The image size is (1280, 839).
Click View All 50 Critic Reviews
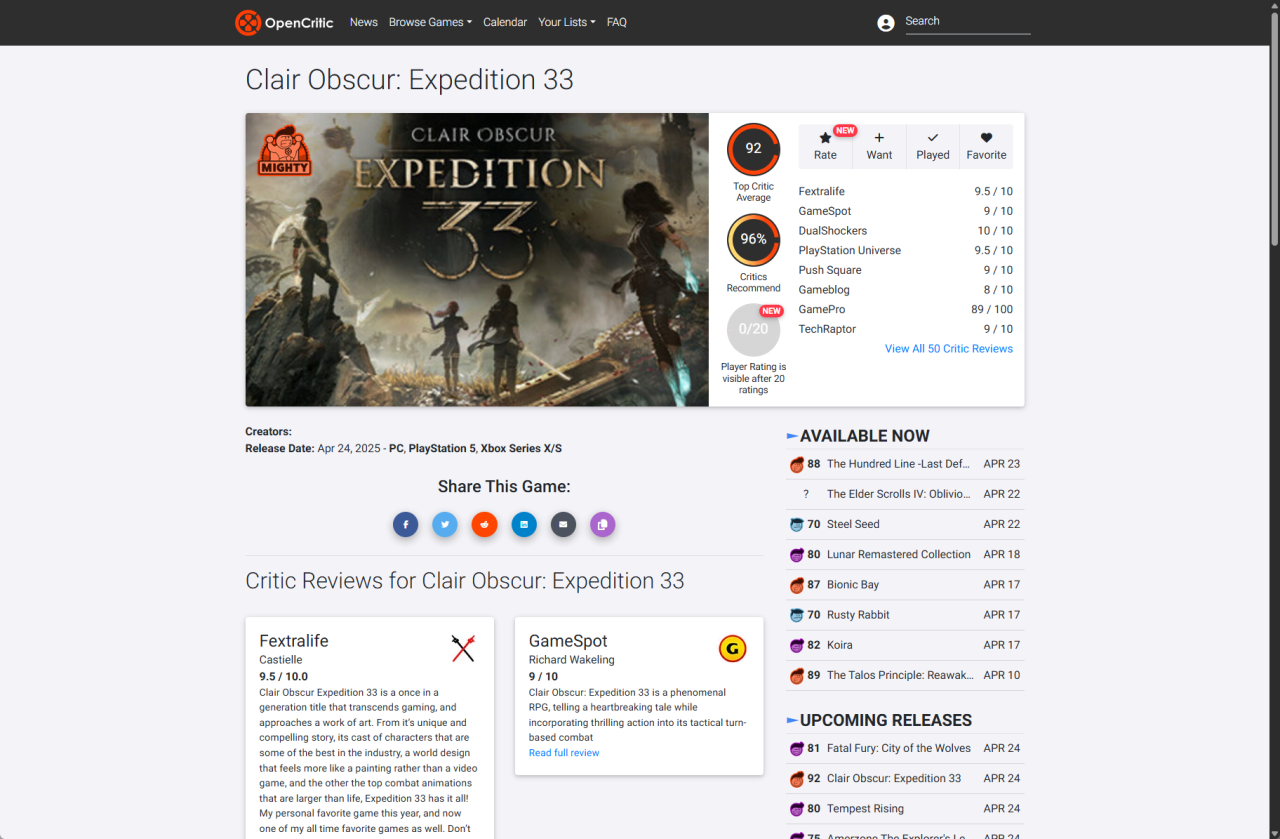(x=949, y=349)
